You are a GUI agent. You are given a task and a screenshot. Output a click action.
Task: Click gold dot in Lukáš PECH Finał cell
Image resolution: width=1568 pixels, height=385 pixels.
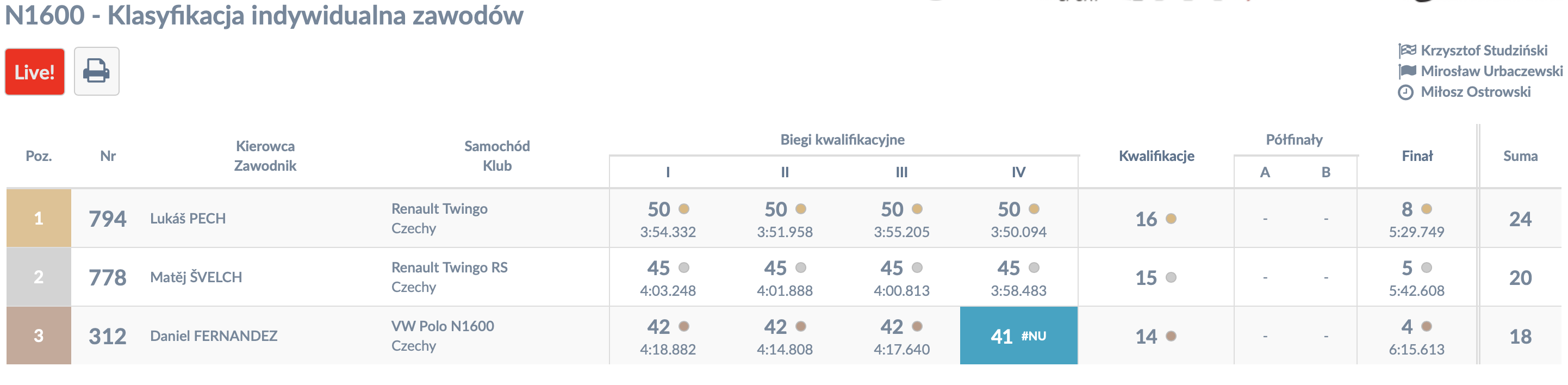point(1426,209)
